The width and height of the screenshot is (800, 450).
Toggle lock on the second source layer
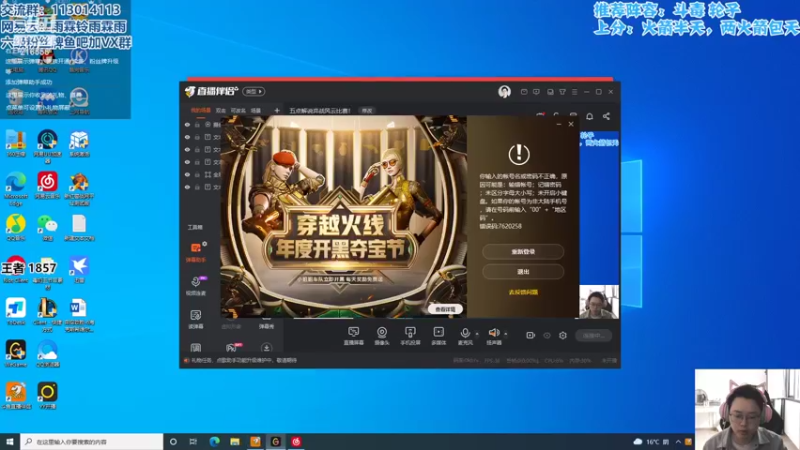click(x=197, y=137)
